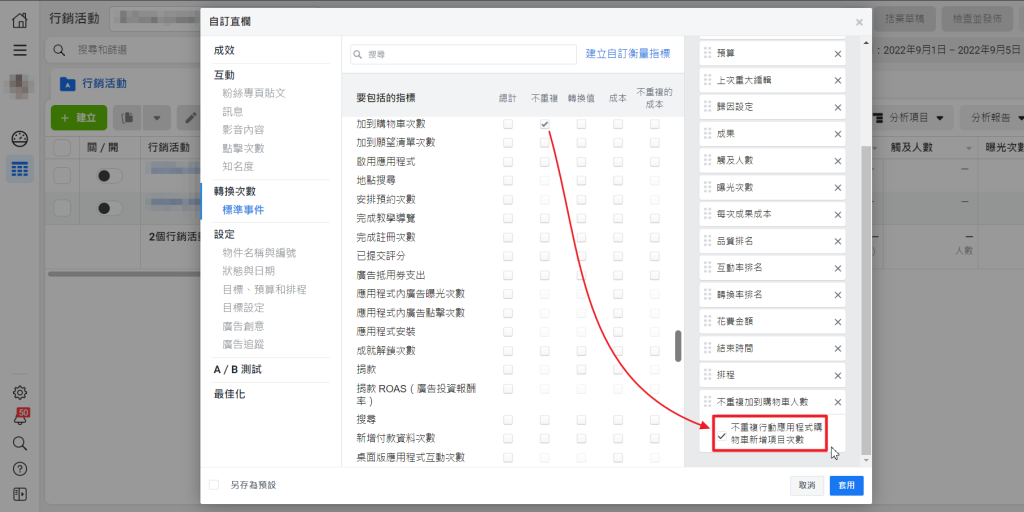The height and width of the screenshot is (512, 1024).
Task: Click the drag handle of 成果 column
Action: point(707,133)
